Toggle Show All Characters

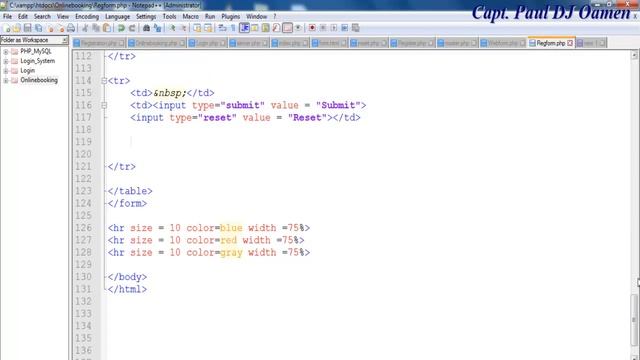[233, 28]
